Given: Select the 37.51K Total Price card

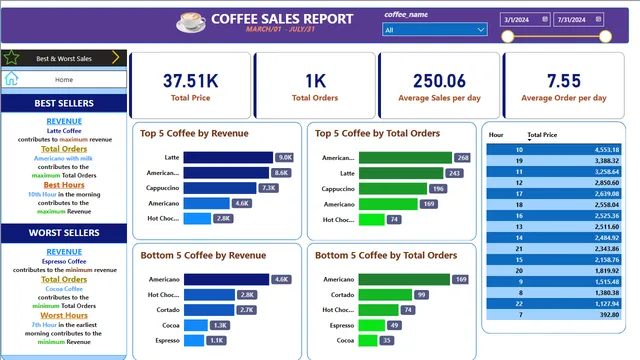Looking at the screenshot, I should tap(190, 85).
